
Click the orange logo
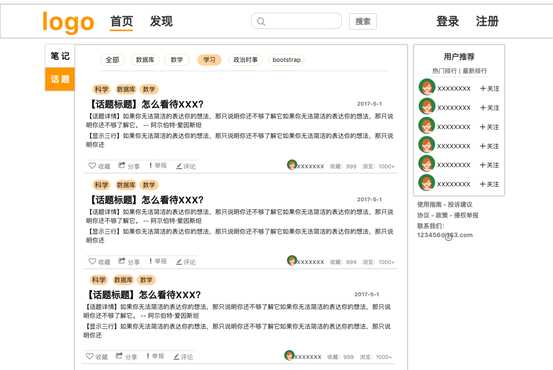pyautogui.click(x=68, y=22)
